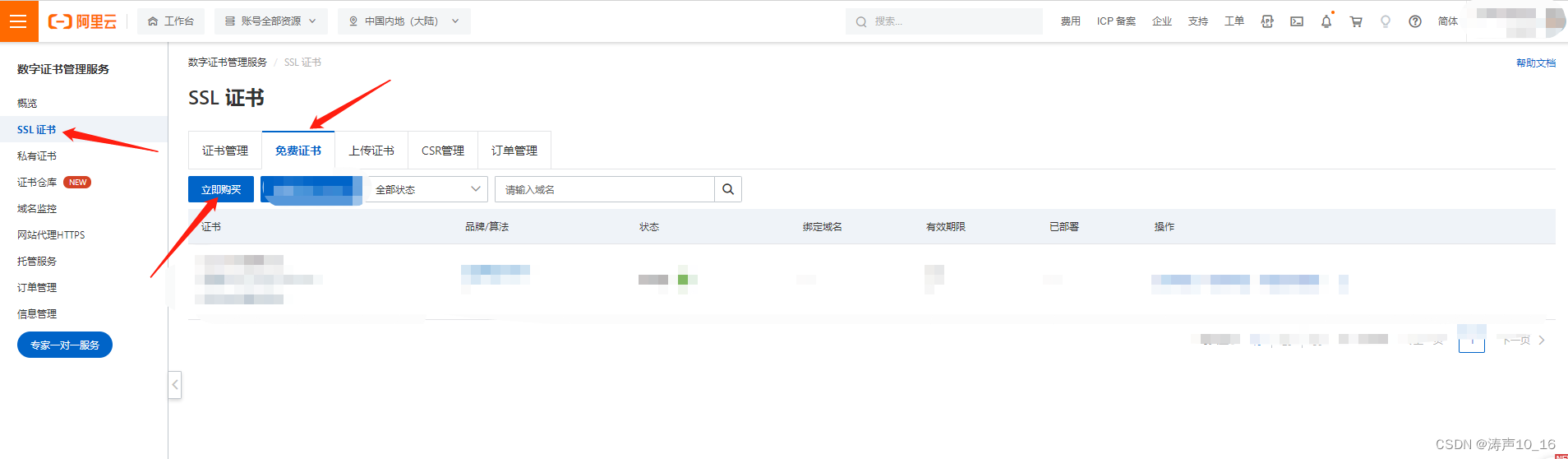
Task: Open the 支持 menu
Action: pos(1198,21)
